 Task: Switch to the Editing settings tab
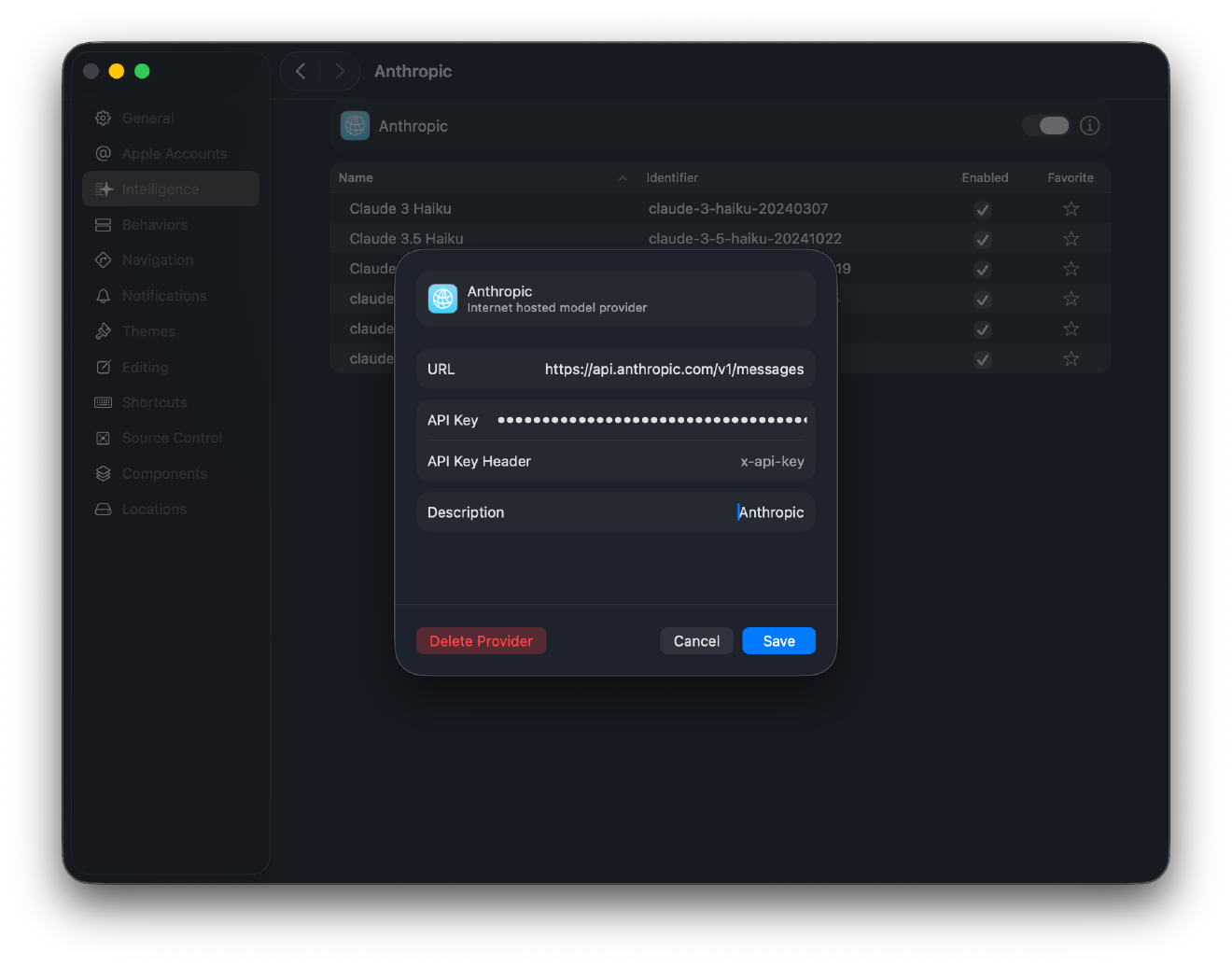coord(145,367)
